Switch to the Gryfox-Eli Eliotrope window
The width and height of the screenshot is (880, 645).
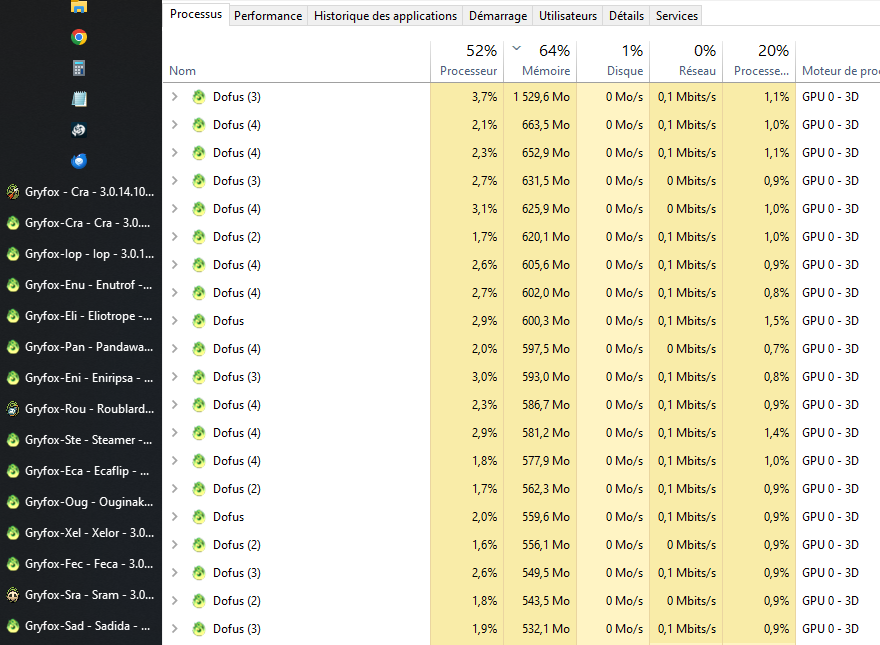click(x=81, y=316)
